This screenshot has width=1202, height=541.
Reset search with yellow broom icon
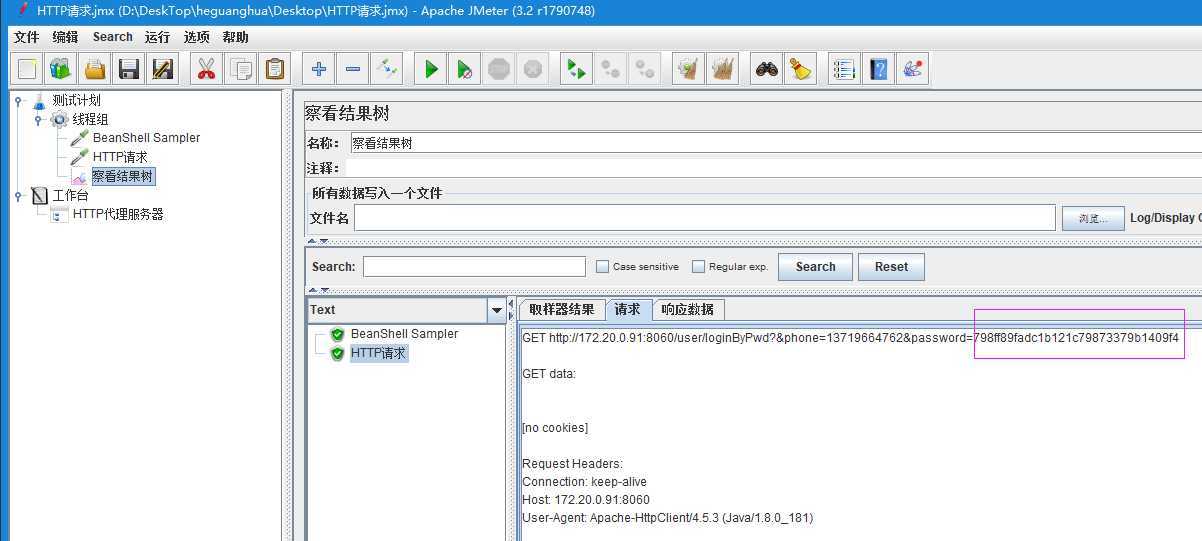(801, 69)
